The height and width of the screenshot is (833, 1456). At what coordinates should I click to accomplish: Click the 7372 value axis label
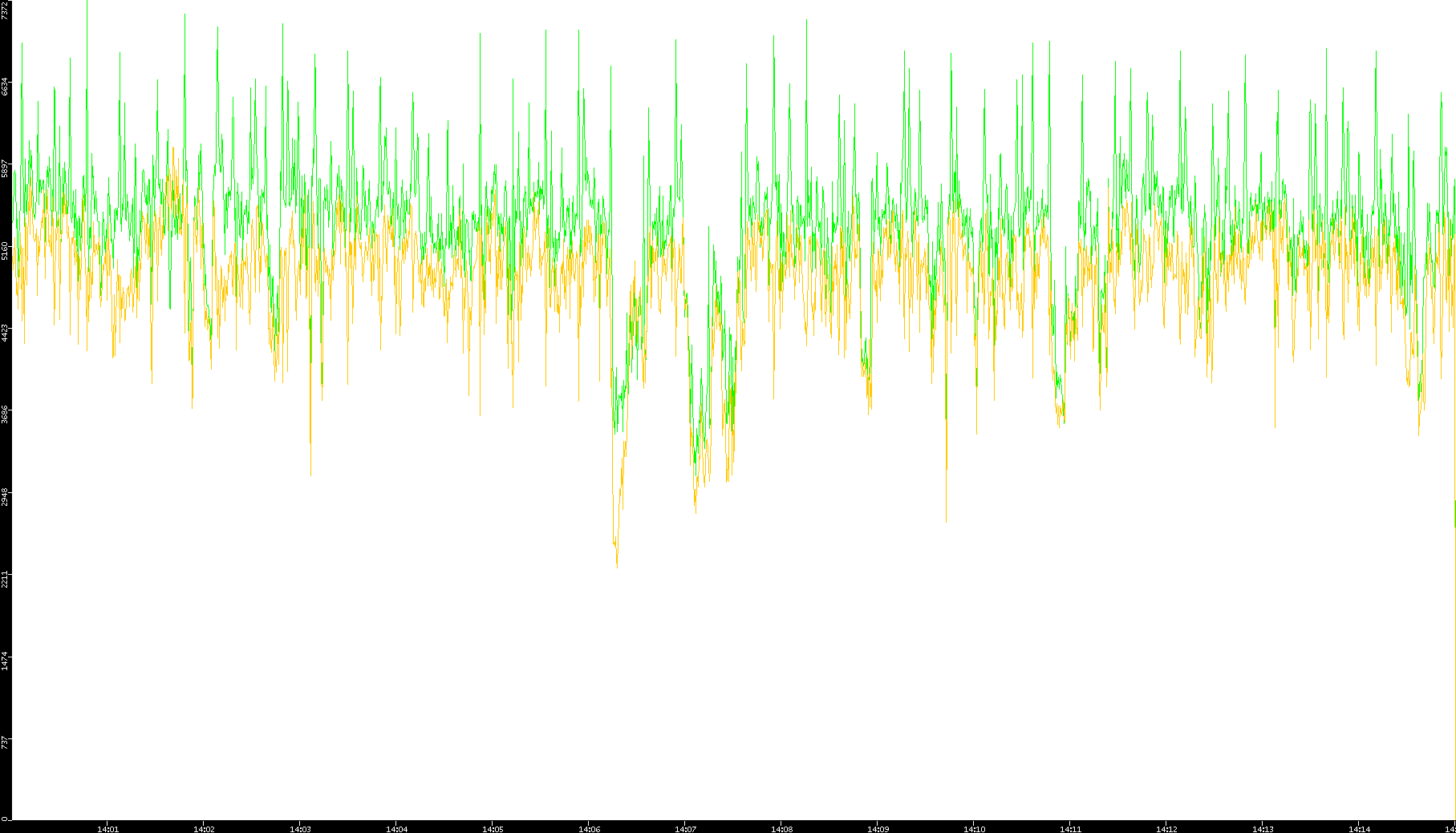6,10
